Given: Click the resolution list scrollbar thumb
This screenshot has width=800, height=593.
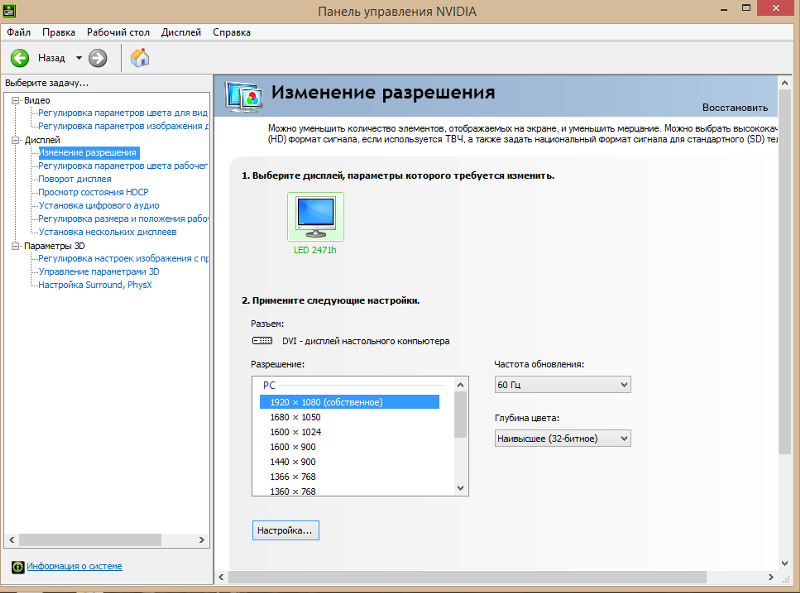Looking at the screenshot, I should pos(460,415).
